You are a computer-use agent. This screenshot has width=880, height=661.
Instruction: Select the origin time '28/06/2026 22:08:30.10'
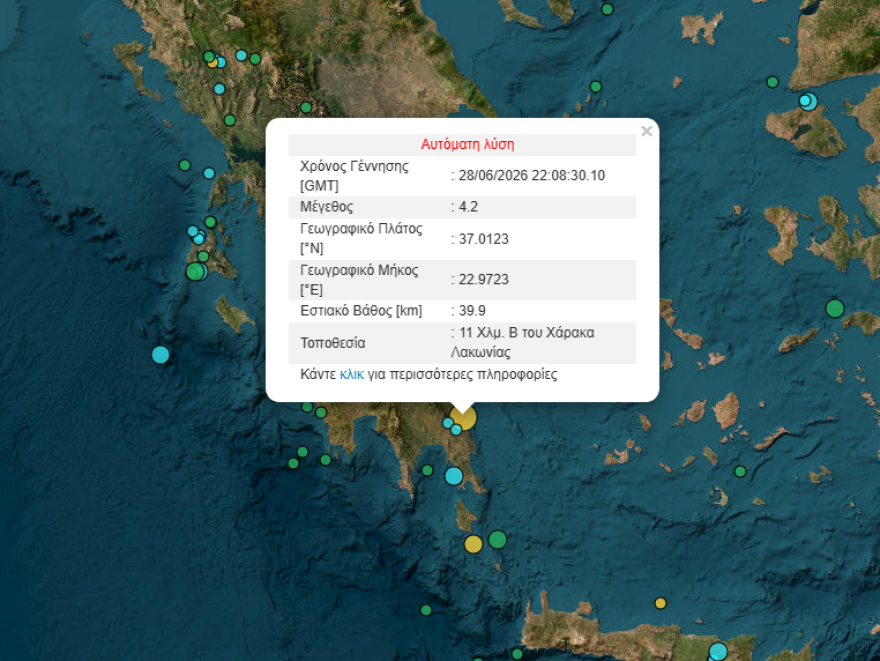531,176
